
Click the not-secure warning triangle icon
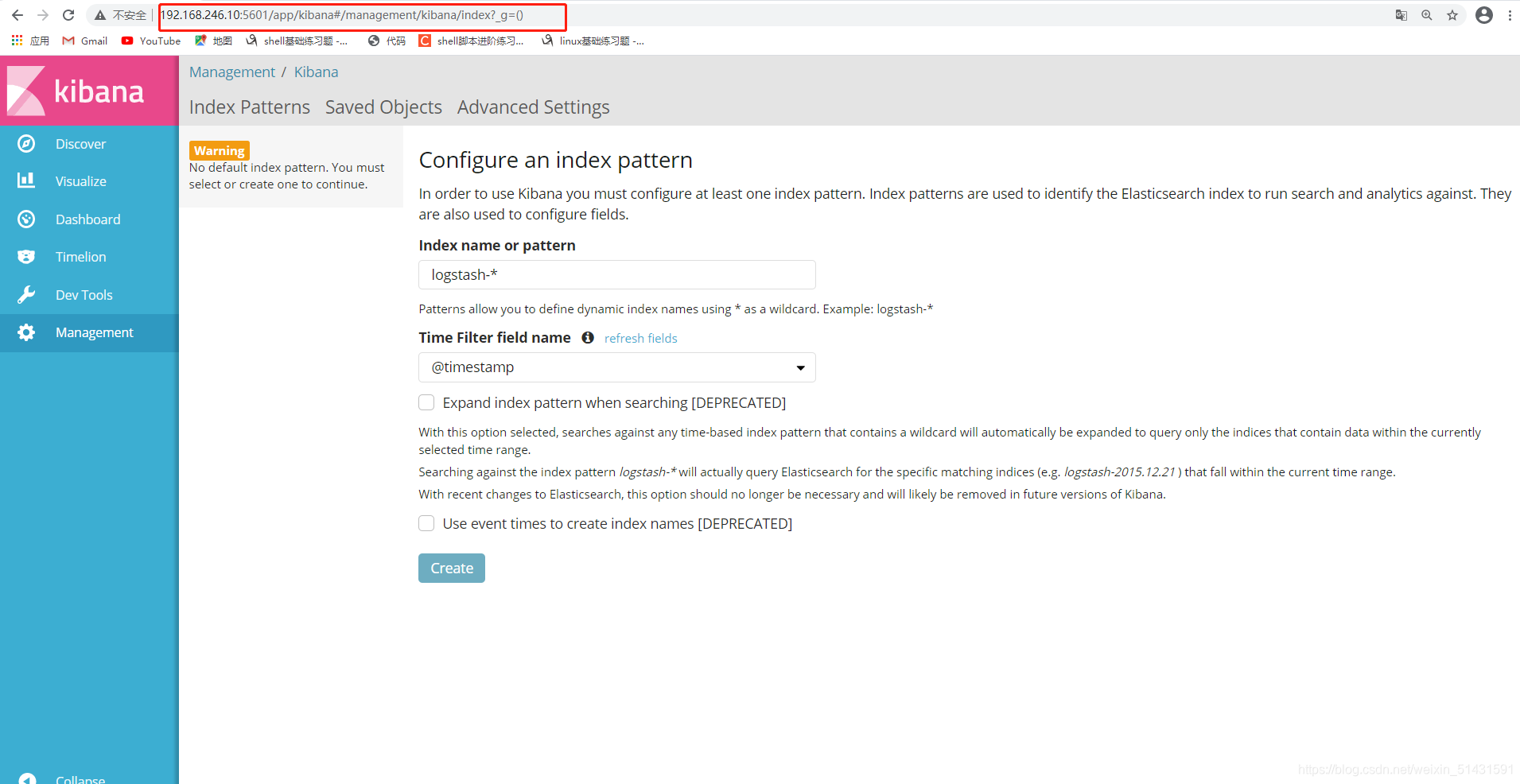pos(100,15)
